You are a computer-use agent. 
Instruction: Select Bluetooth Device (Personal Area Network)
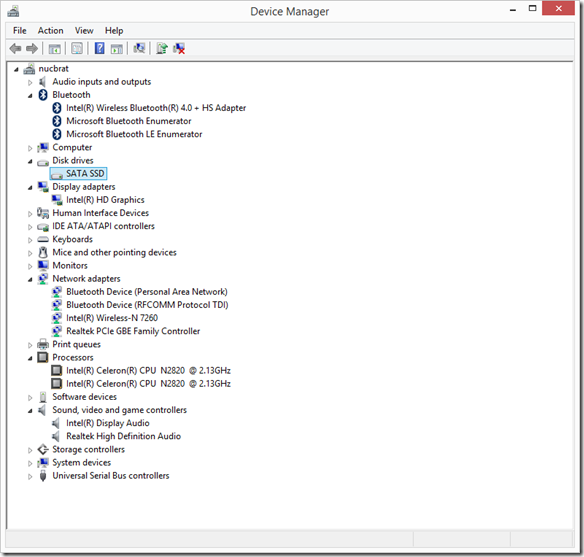tap(147, 292)
